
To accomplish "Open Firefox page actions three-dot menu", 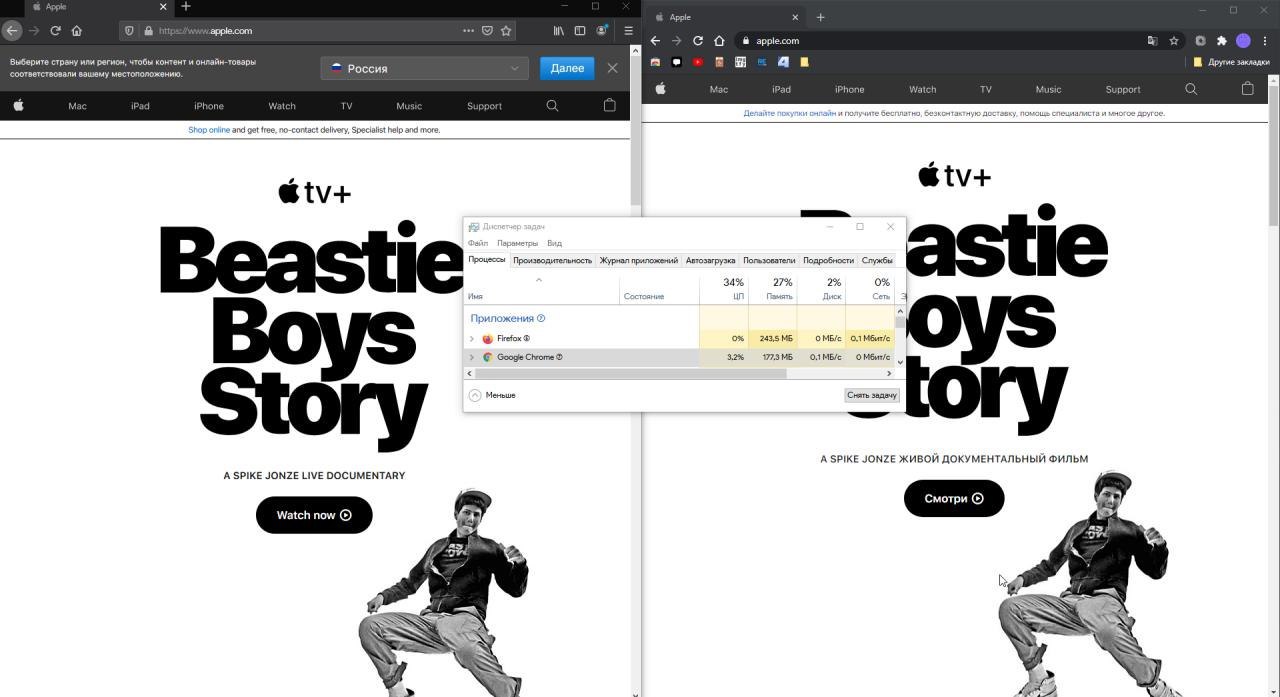I will click(x=468, y=31).
